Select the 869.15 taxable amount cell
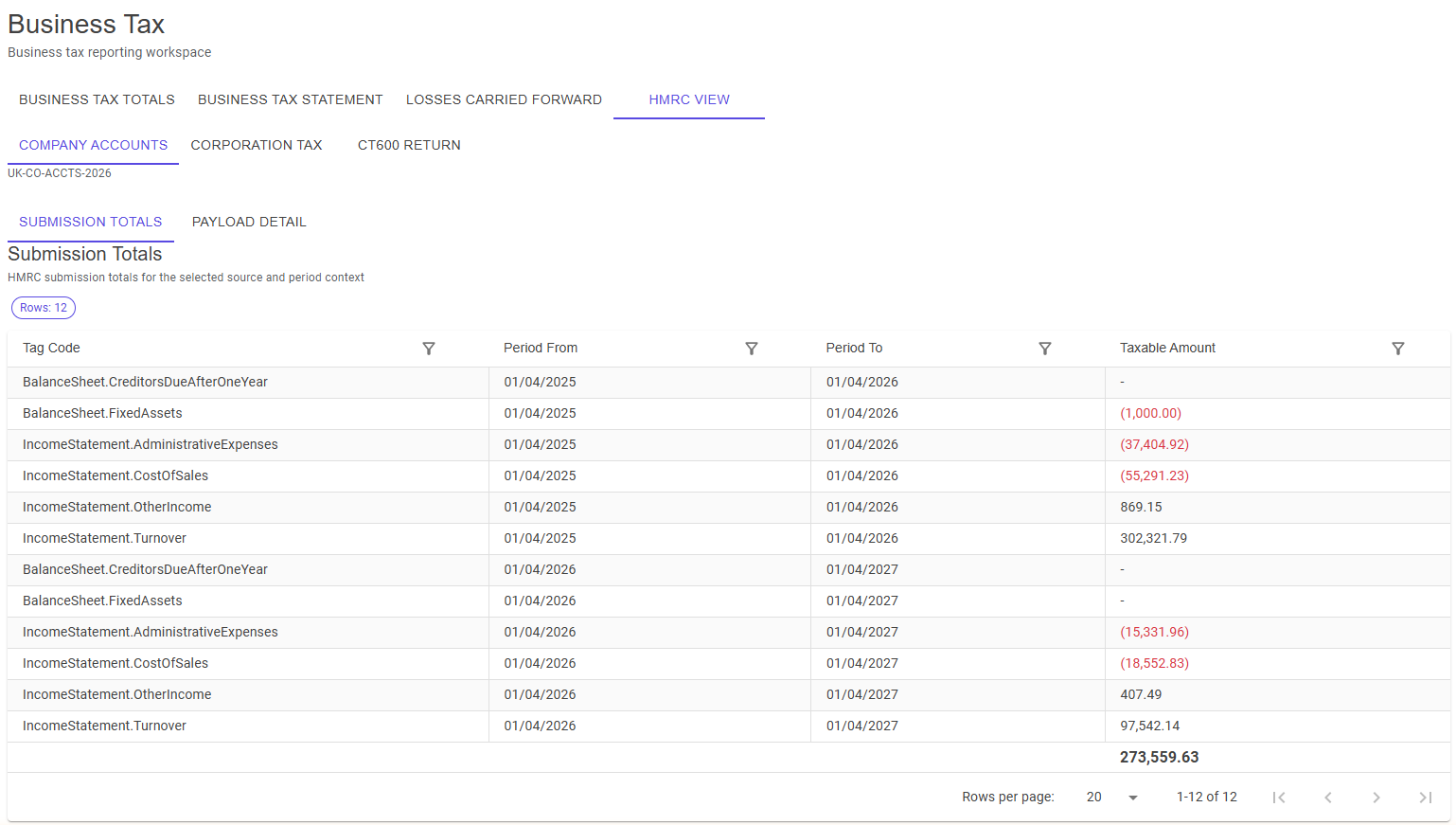1456x825 pixels. [1277, 508]
